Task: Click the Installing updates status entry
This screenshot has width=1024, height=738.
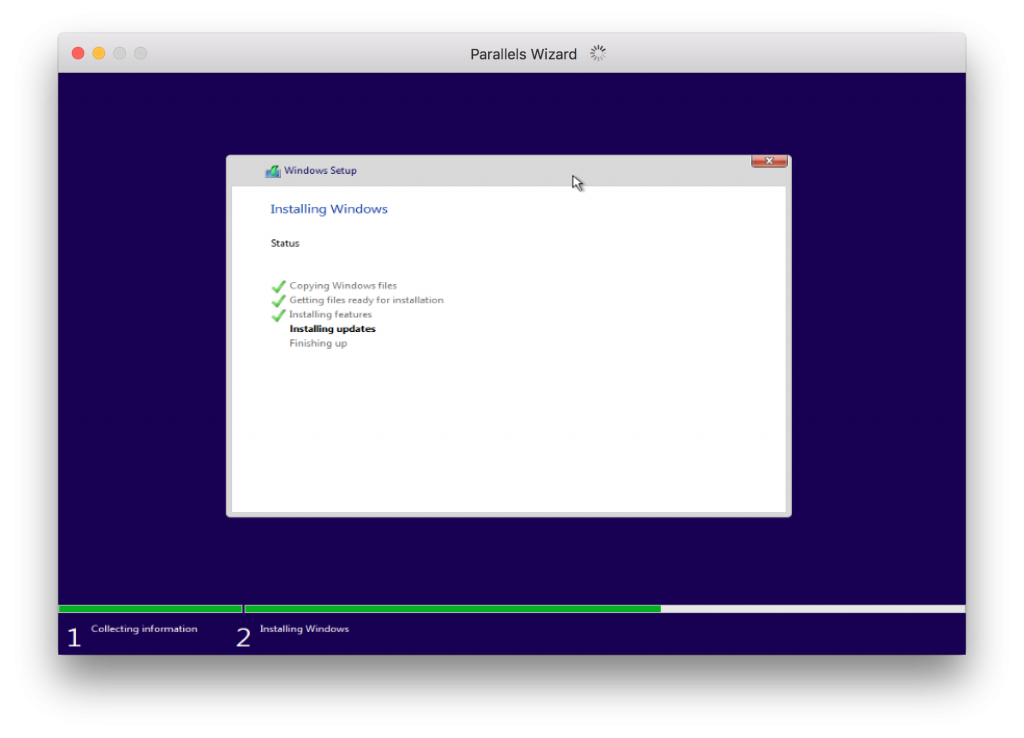Action: [x=332, y=328]
